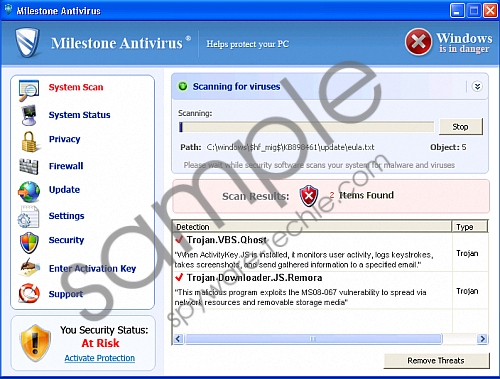
Task: Select the Trojan.Downloader.JS.Remora detection name
Action: coord(254,278)
